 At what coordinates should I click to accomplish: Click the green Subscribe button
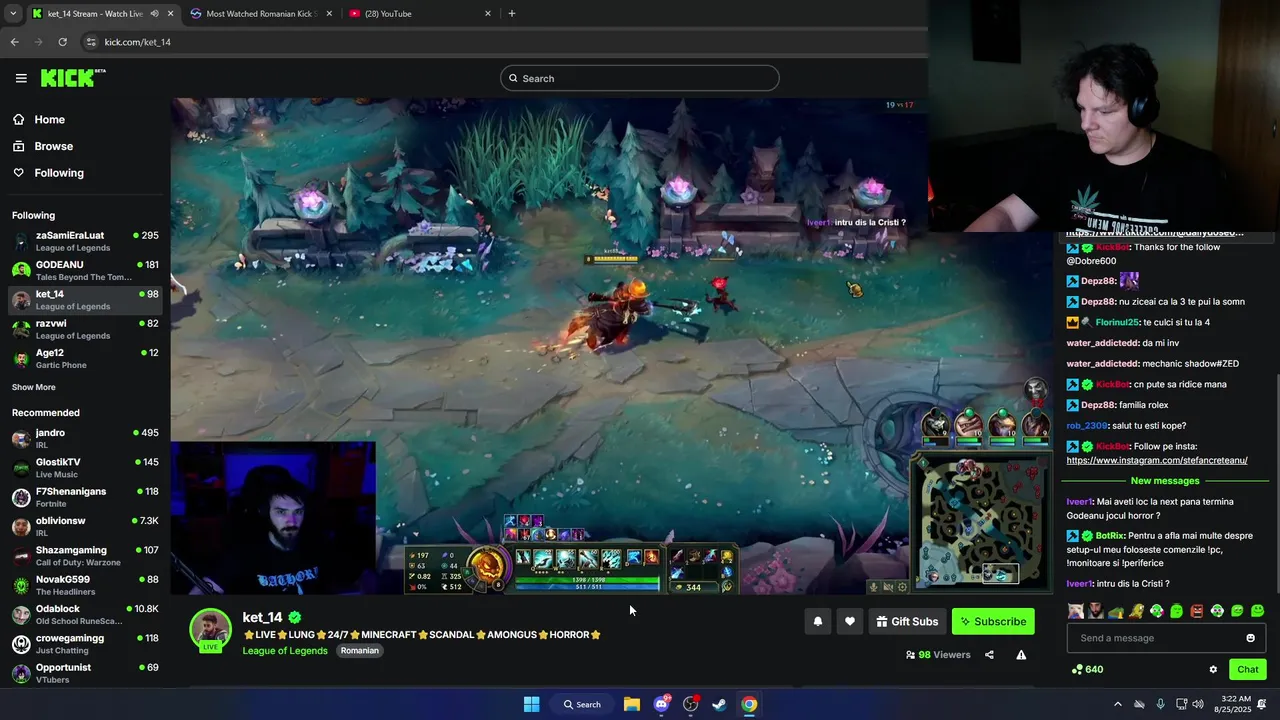click(993, 621)
